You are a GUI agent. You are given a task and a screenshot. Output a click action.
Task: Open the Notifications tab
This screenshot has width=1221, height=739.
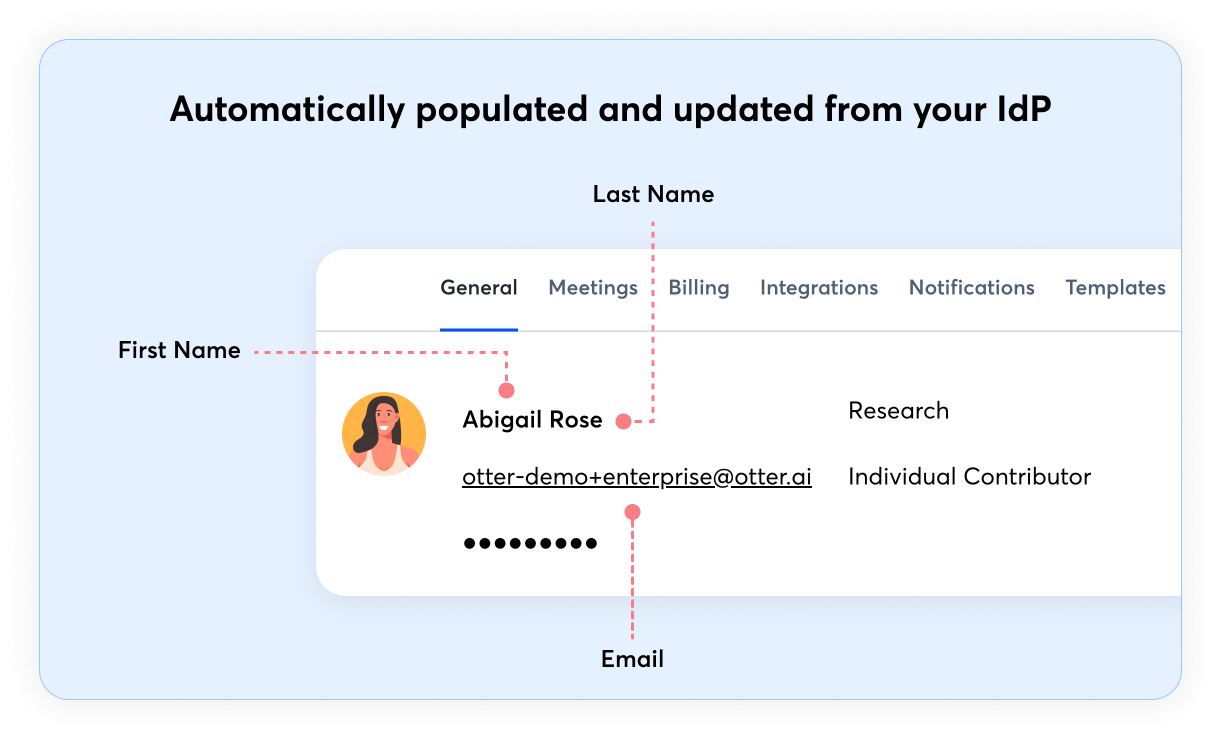(x=971, y=288)
